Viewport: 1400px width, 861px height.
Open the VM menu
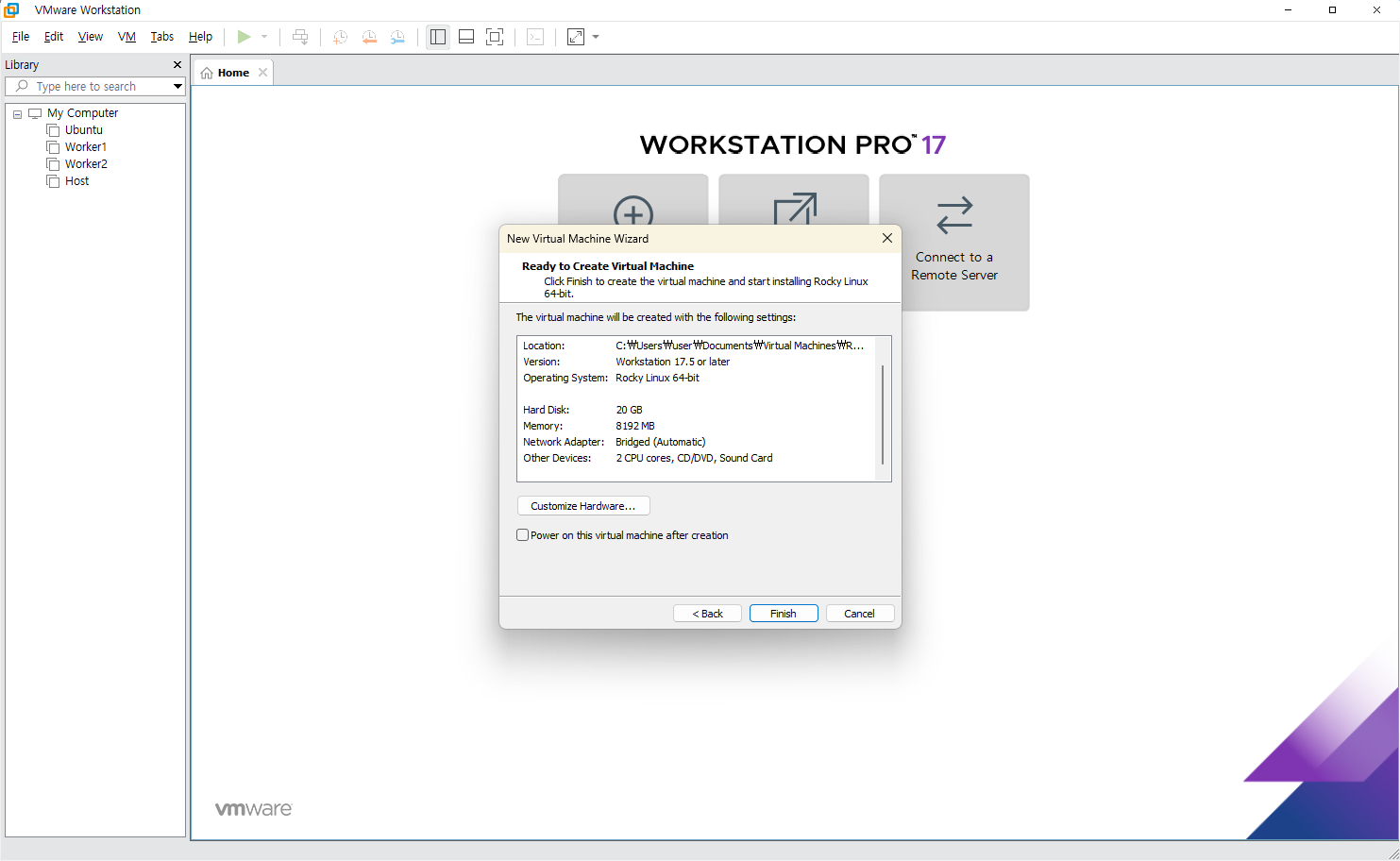(x=127, y=37)
